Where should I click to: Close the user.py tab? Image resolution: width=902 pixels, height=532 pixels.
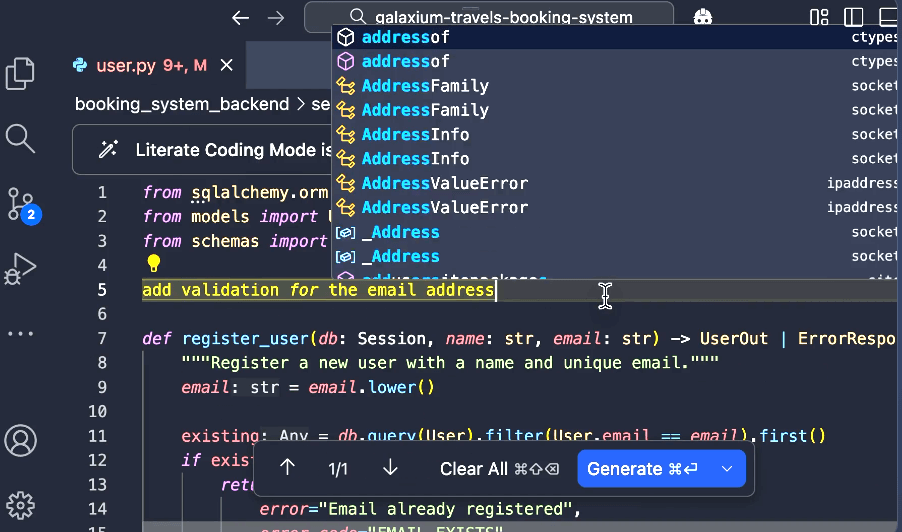pyautogui.click(x=227, y=66)
